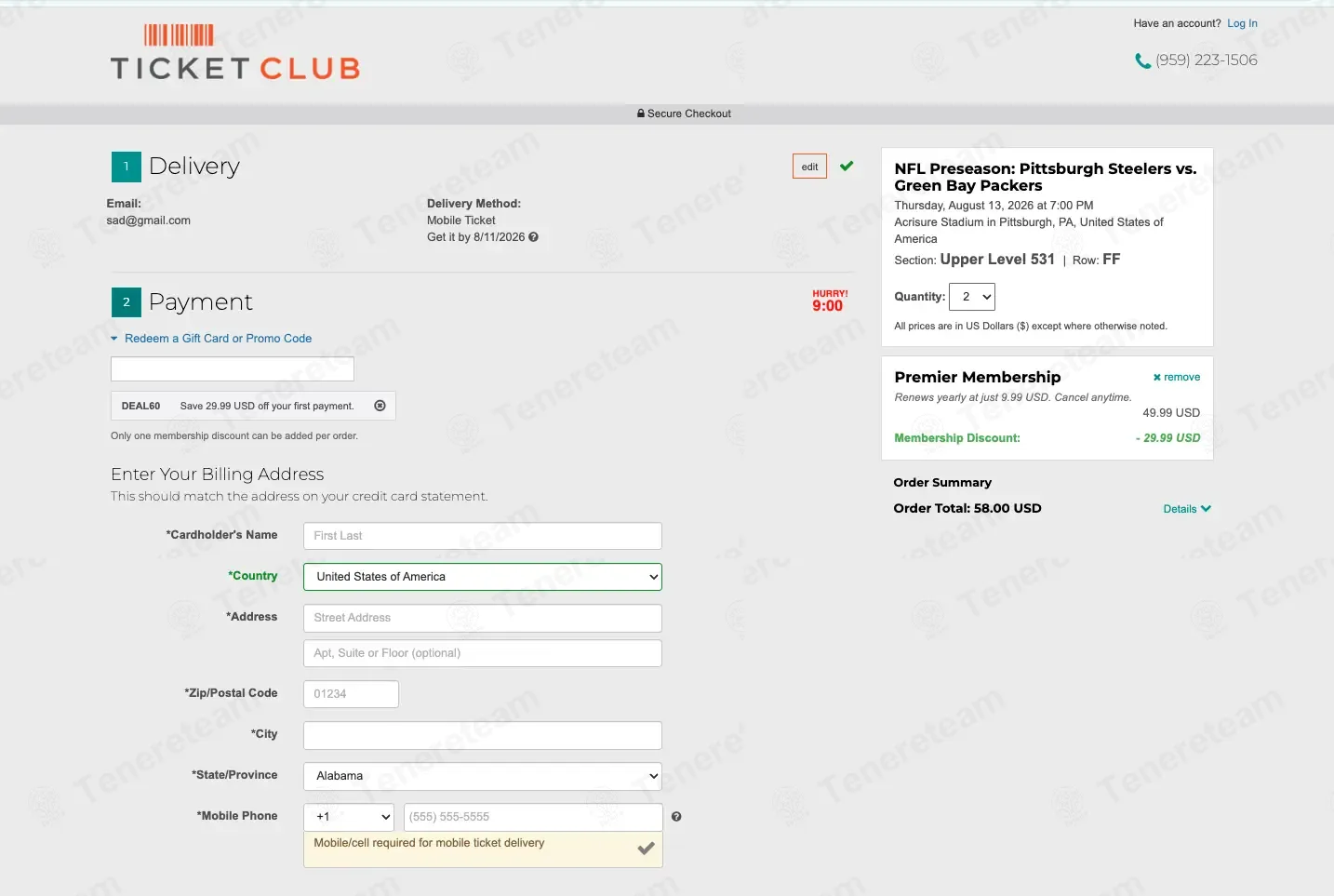Click the green delivery checkmark
This screenshot has height=896, width=1334.
pyautogui.click(x=847, y=166)
